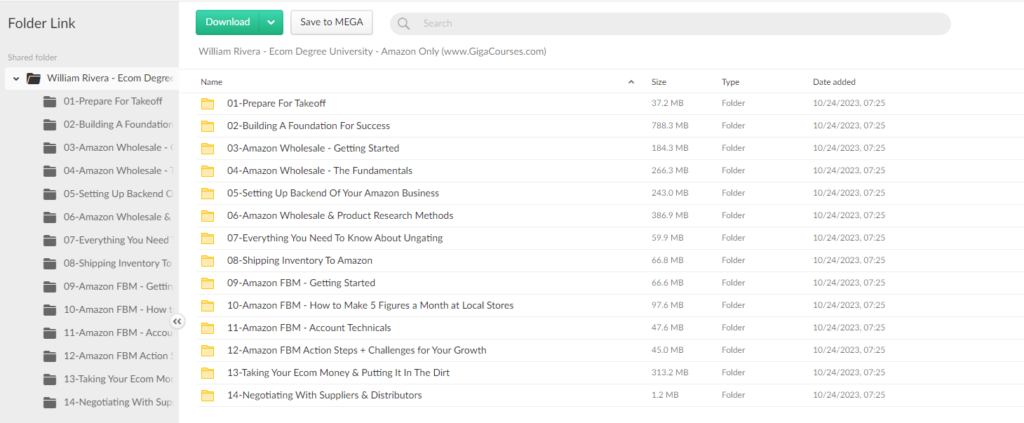Select 06-Amazon Wholesale entry in sidebar tree

tap(117, 217)
